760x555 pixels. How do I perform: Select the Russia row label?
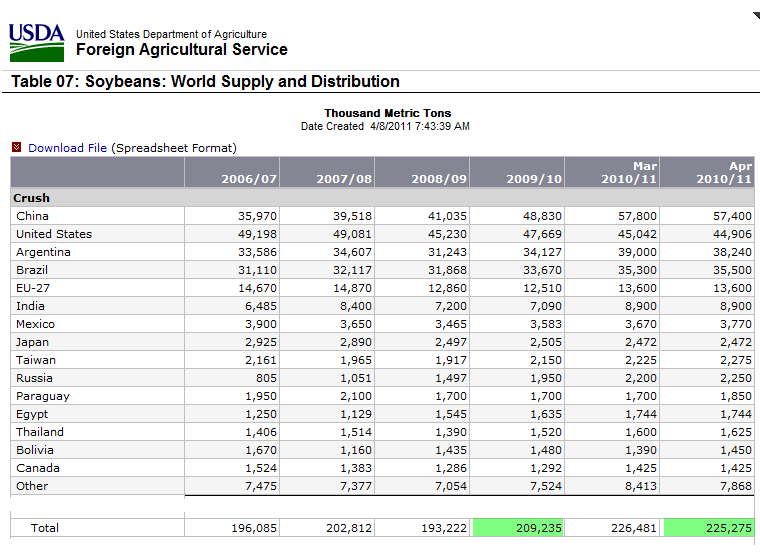pyautogui.click(x=34, y=378)
